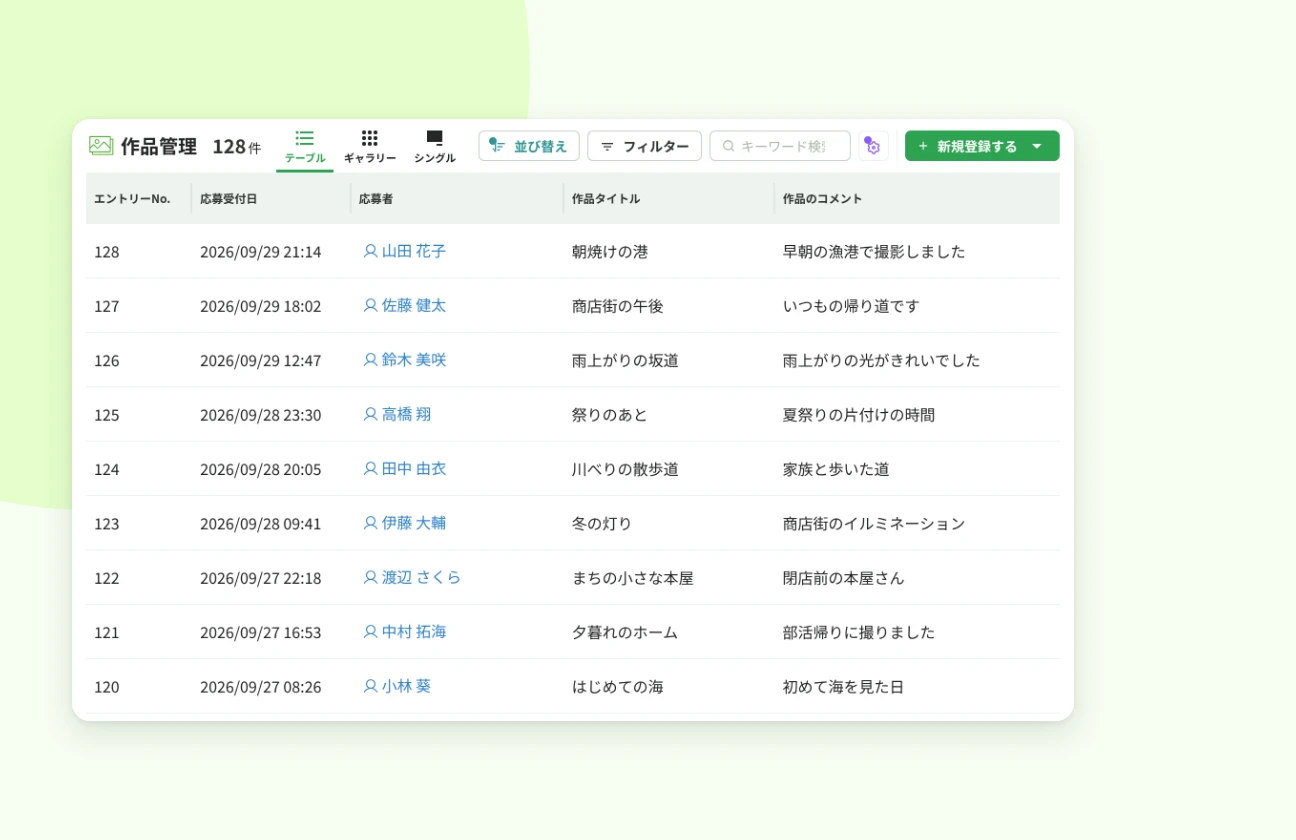Click user icon beside 小林 葵
This screenshot has height=840, width=1296.
point(370,686)
